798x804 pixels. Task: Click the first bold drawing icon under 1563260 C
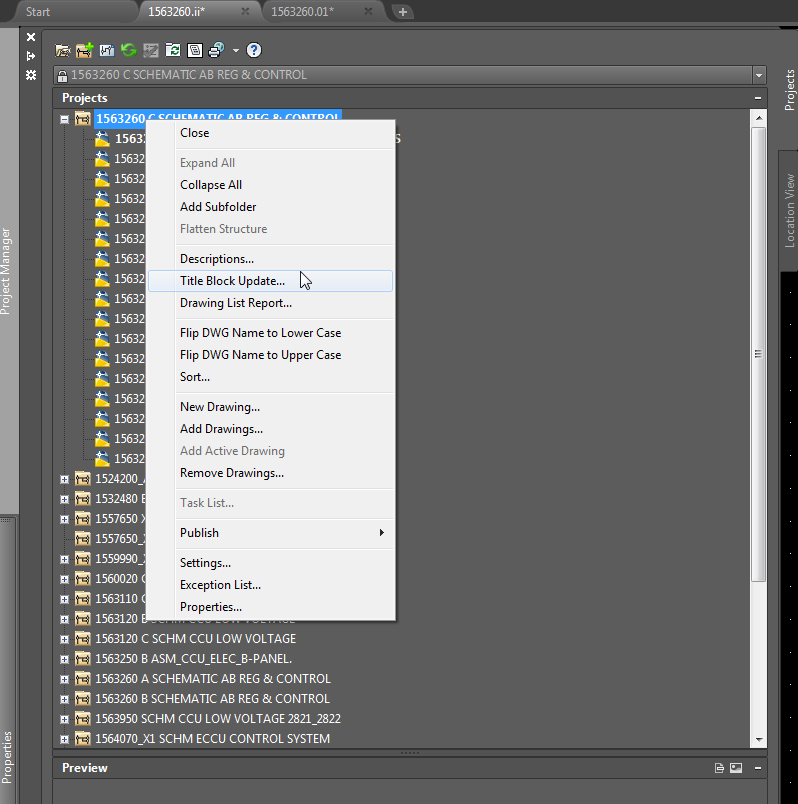102,138
